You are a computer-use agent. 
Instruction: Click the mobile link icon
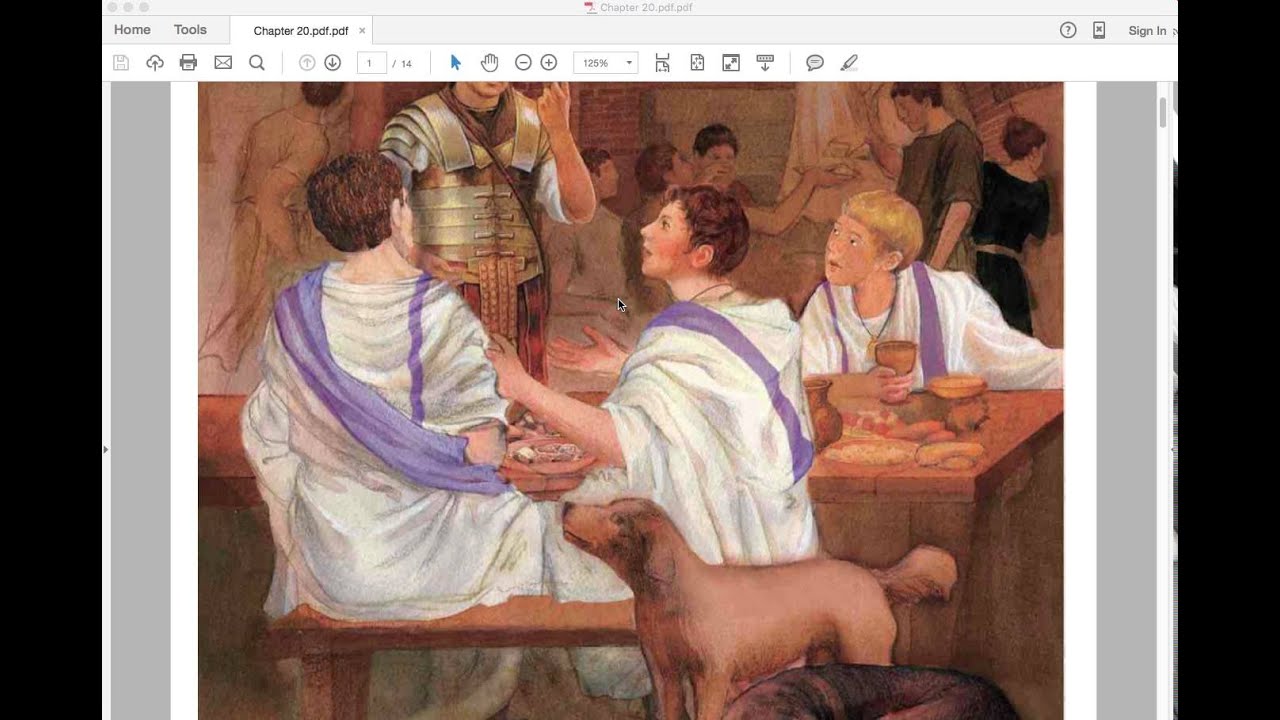click(x=1099, y=30)
